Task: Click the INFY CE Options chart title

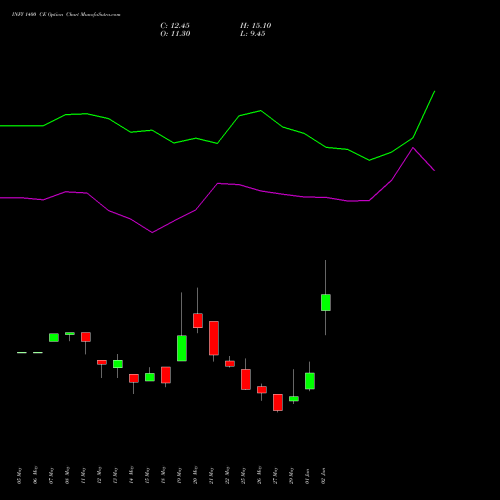Action: coord(66,15)
